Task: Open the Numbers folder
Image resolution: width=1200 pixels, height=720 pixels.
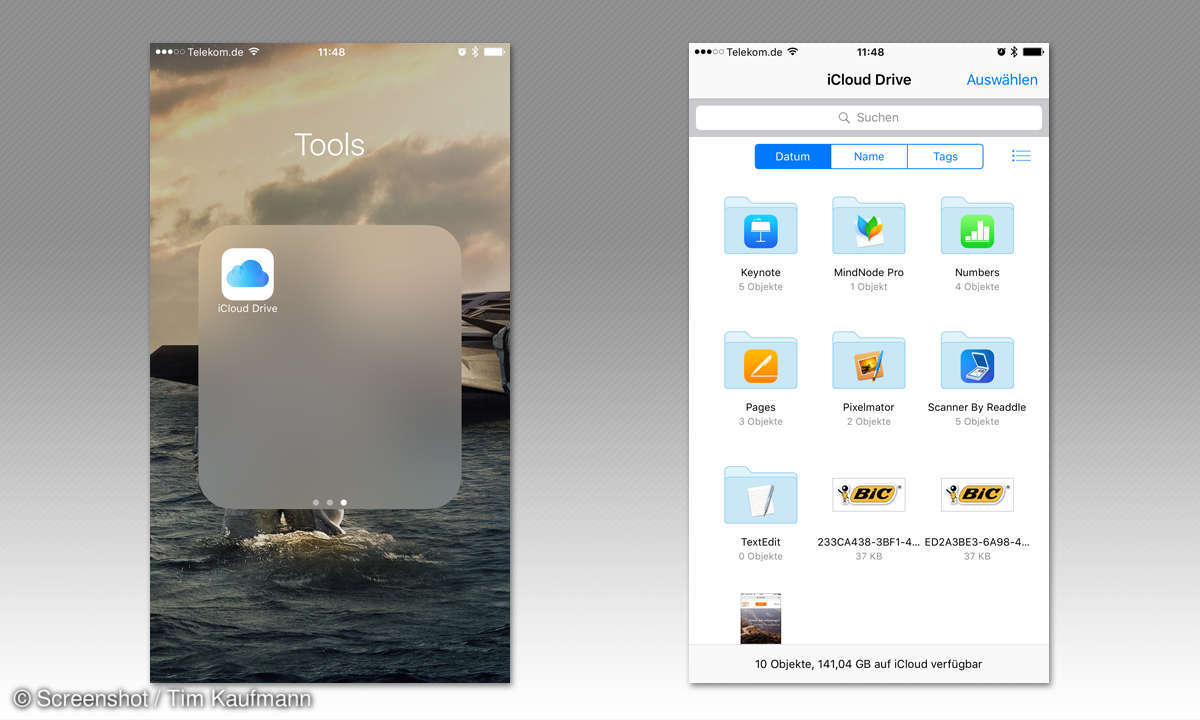Action: tap(977, 226)
